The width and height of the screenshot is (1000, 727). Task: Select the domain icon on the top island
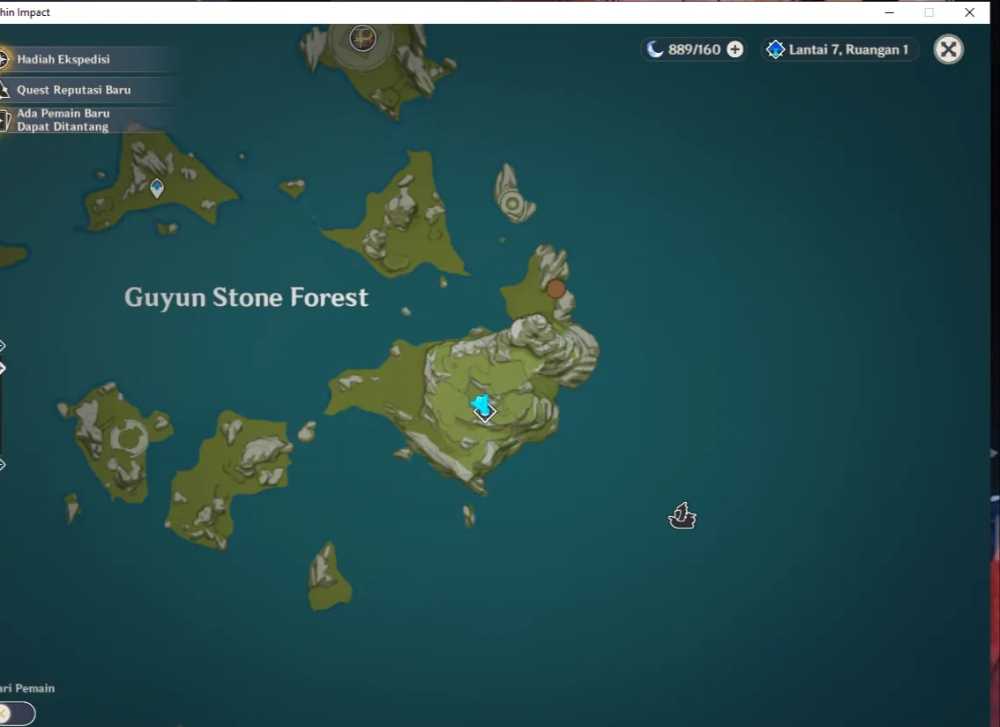click(x=362, y=39)
